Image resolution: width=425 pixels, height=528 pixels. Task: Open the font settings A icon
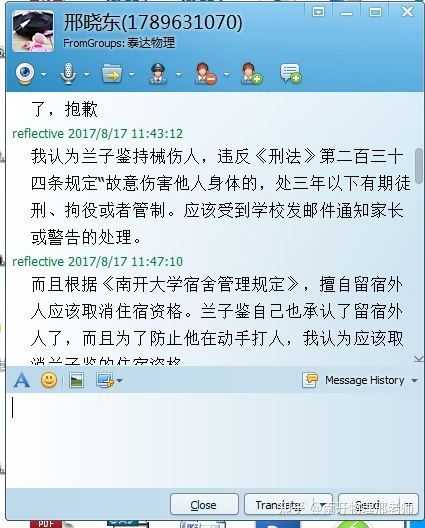coord(22,381)
